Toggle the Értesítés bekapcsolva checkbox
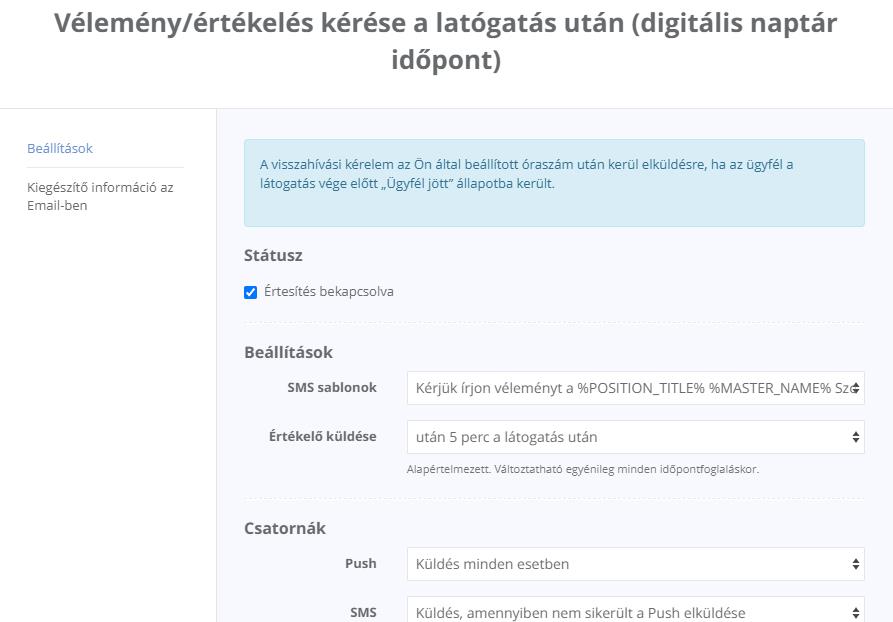Screen dimensions: 893x622 [x=251, y=292]
